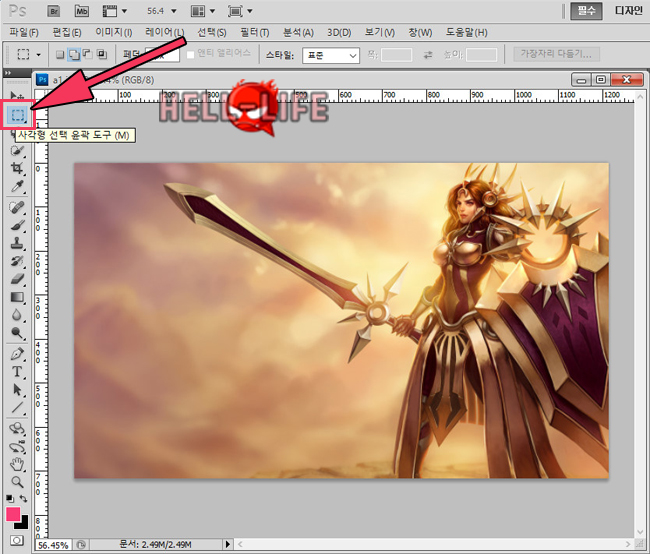This screenshot has width=650, height=554.
Task: Launch Adobe Bridge with Br icon
Action: (53, 11)
